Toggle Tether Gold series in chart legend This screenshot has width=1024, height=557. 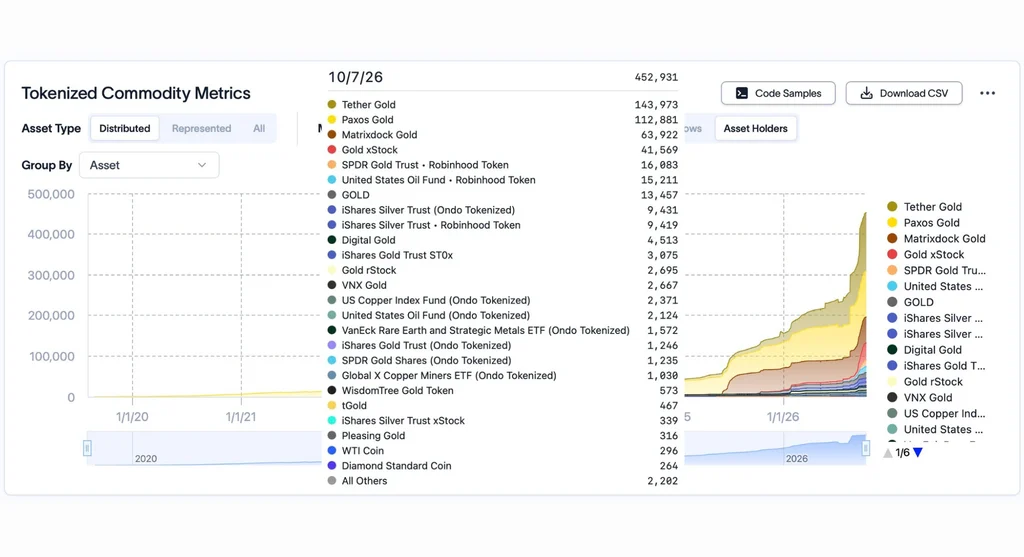(925, 207)
